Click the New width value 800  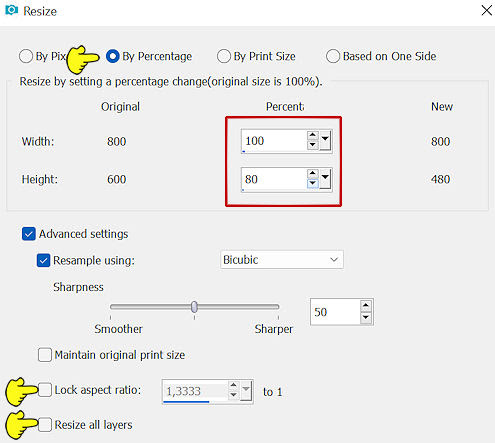tap(440, 142)
